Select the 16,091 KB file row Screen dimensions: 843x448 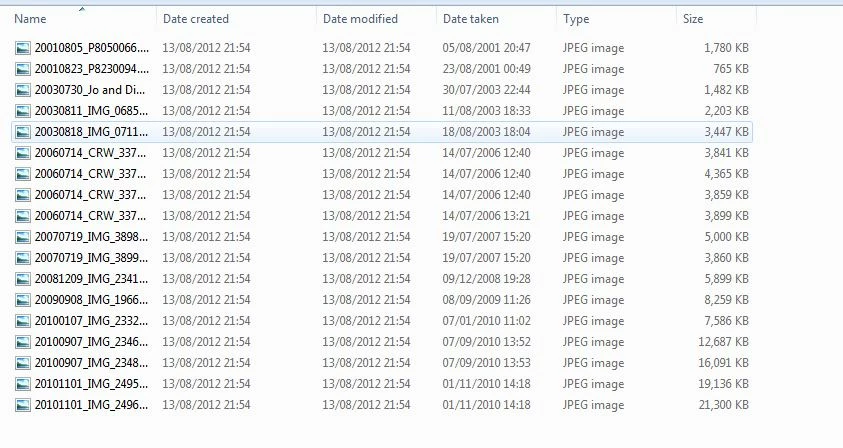pyautogui.click(x=382, y=362)
